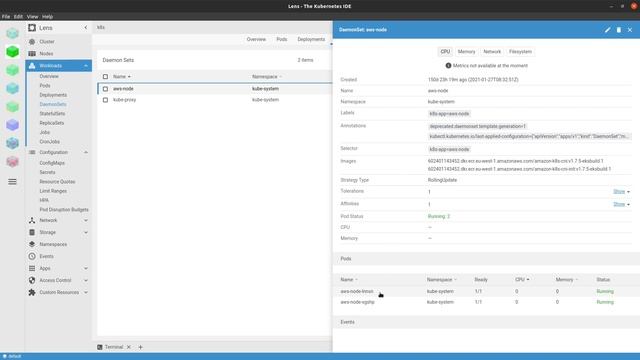Open Custom Resources sidebar section
This screenshot has width=640, height=360.
pyautogui.click(x=59, y=292)
